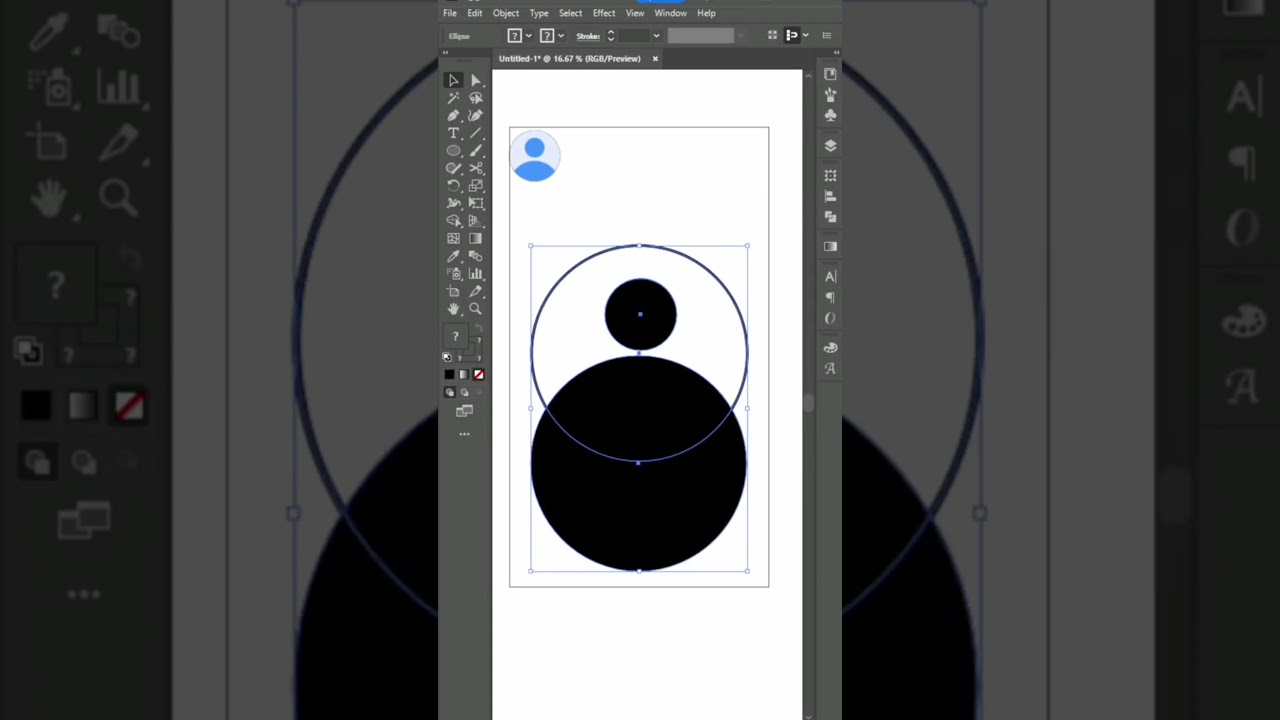Open Align options dropdown in control bar
The image size is (1280, 720).
(805, 36)
